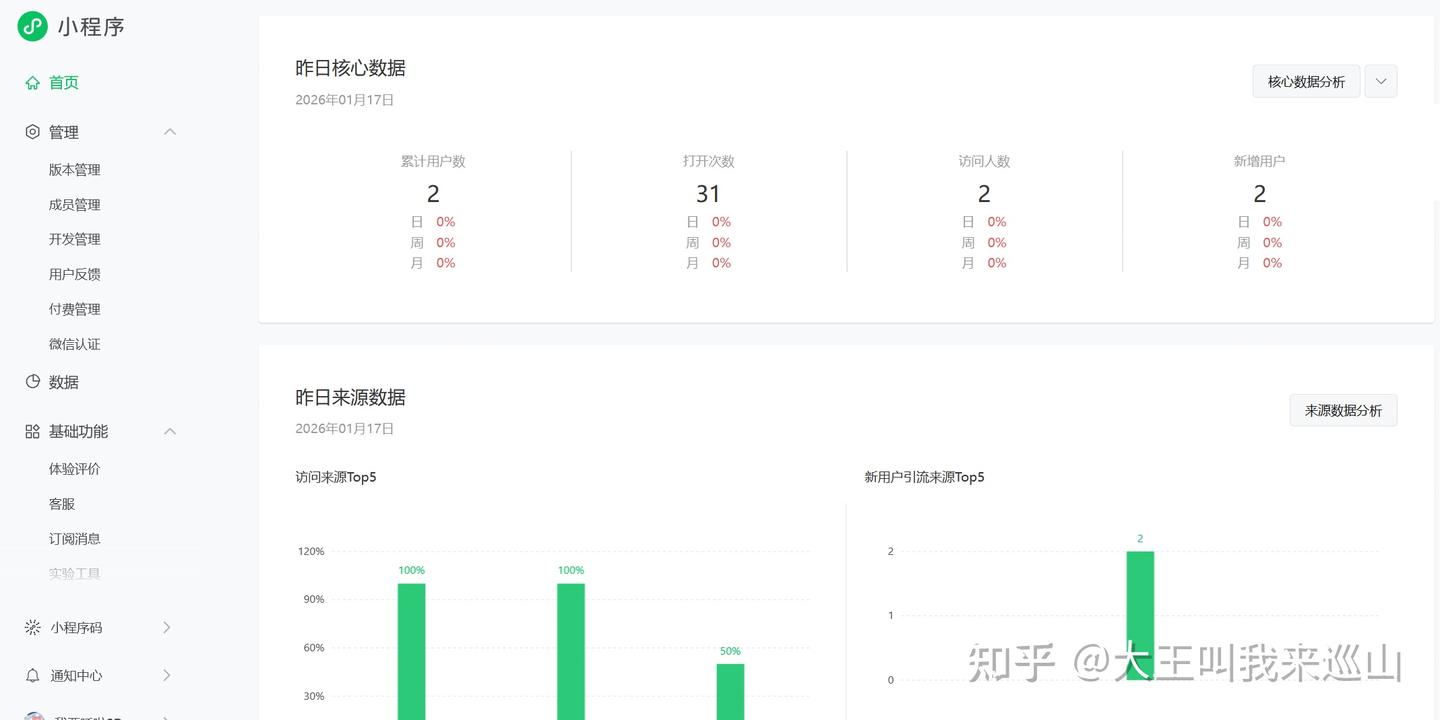Click the 120% axis label

click(311, 551)
